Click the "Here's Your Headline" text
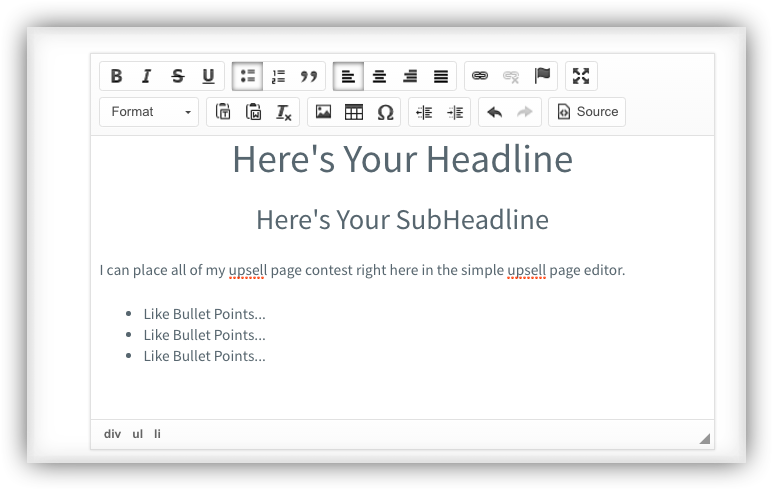The height and width of the screenshot is (490, 773). coord(402,160)
